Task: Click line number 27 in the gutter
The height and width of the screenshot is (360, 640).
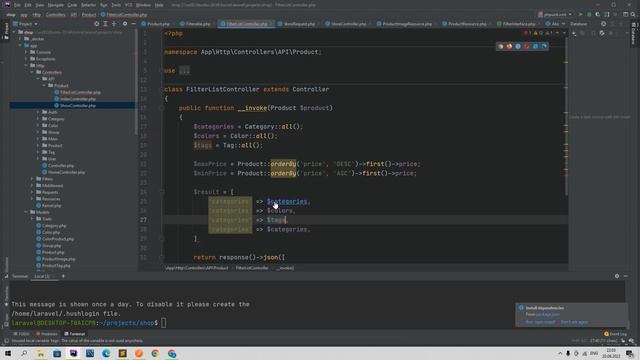Action: 143,220
